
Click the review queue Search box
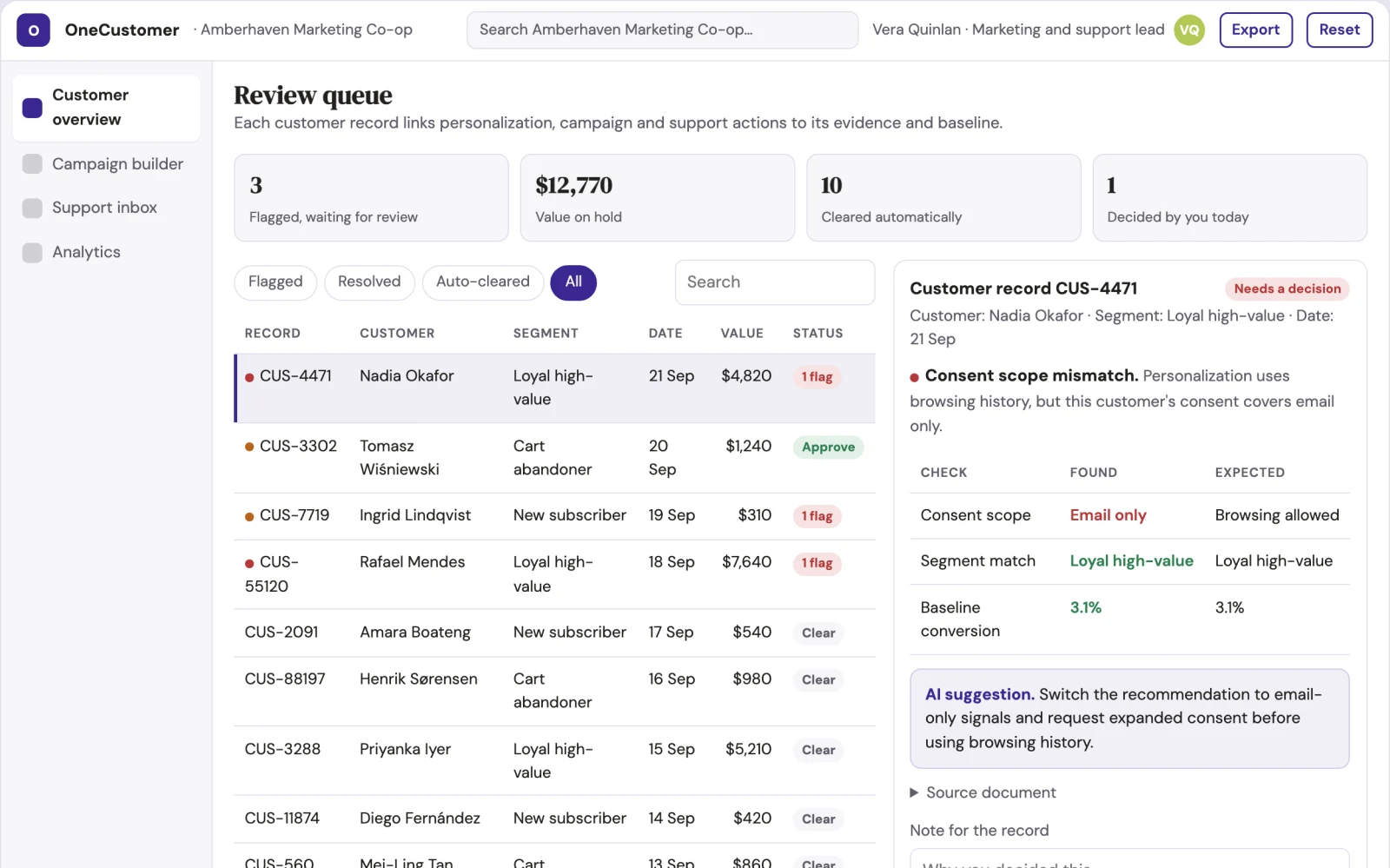click(775, 282)
